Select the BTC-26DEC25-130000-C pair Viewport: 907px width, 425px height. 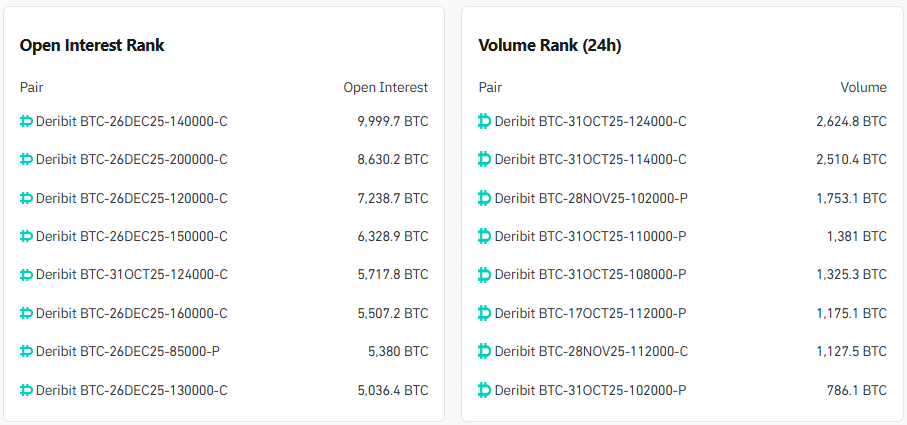[x=131, y=390]
